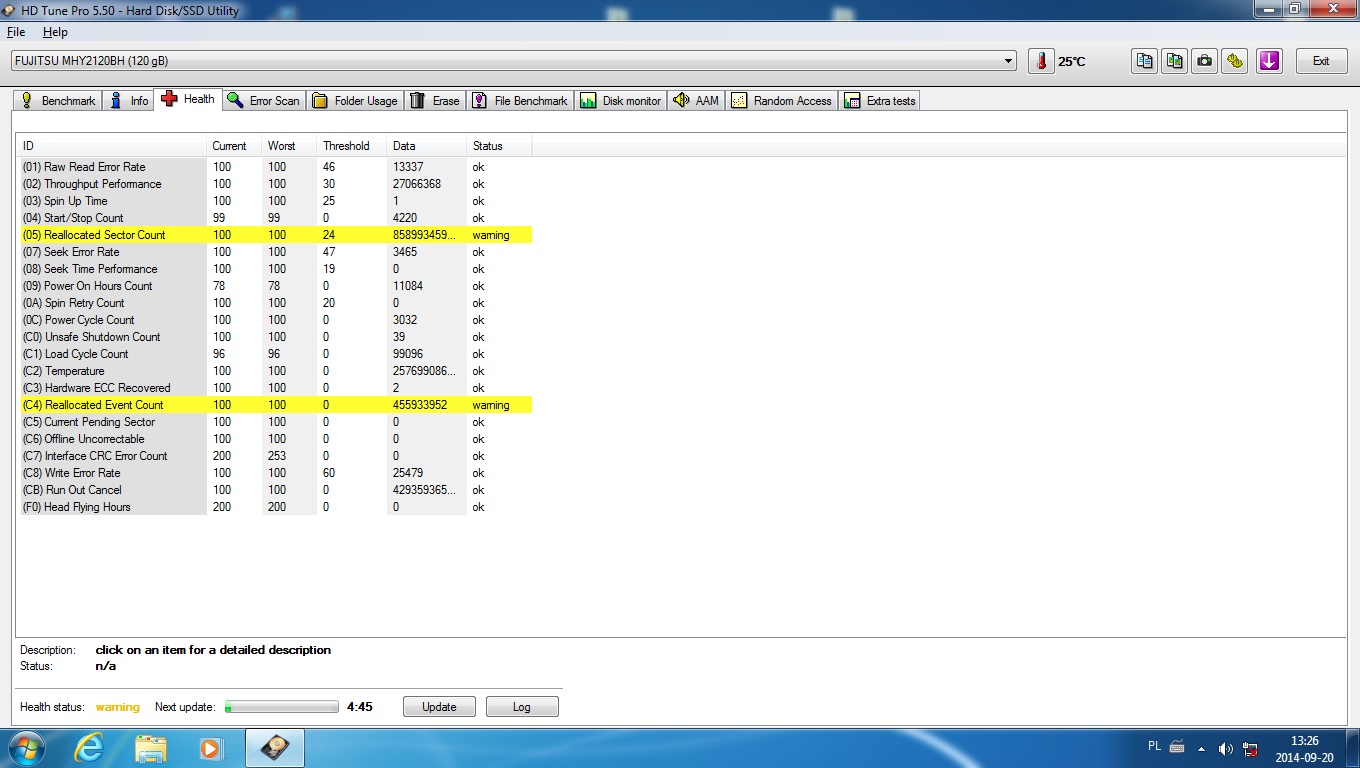The height and width of the screenshot is (768, 1360).
Task: Open the Erase tab
Action: (435, 100)
